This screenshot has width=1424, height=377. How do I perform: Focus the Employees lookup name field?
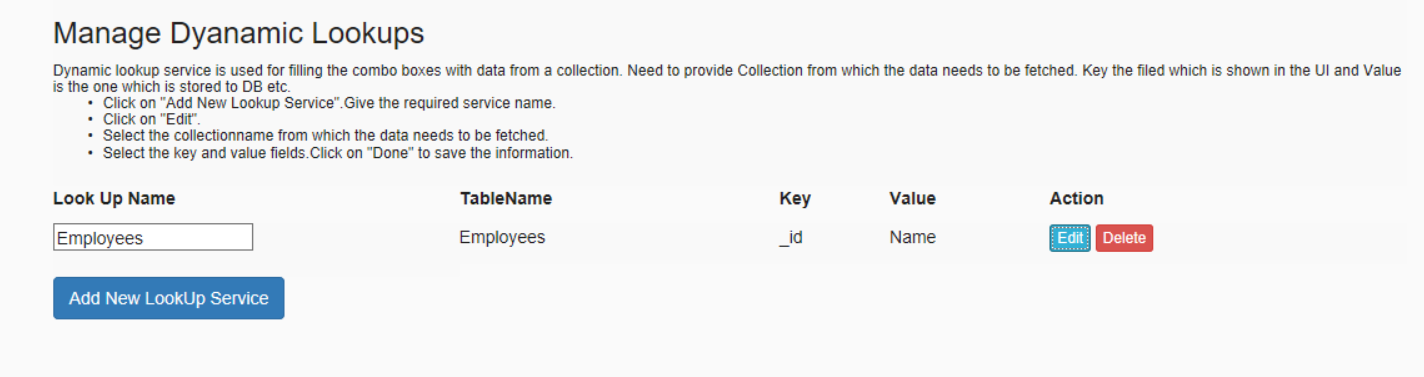click(153, 237)
